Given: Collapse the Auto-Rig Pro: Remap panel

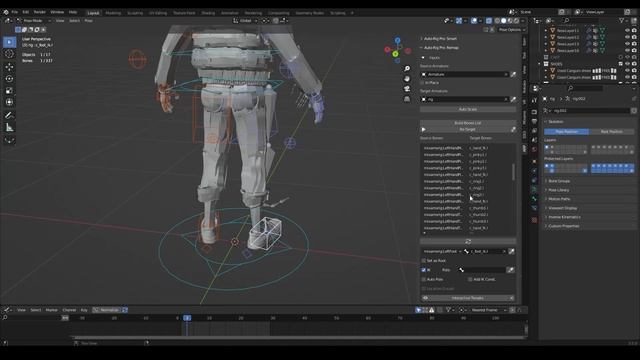Looking at the screenshot, I should 441,48.
